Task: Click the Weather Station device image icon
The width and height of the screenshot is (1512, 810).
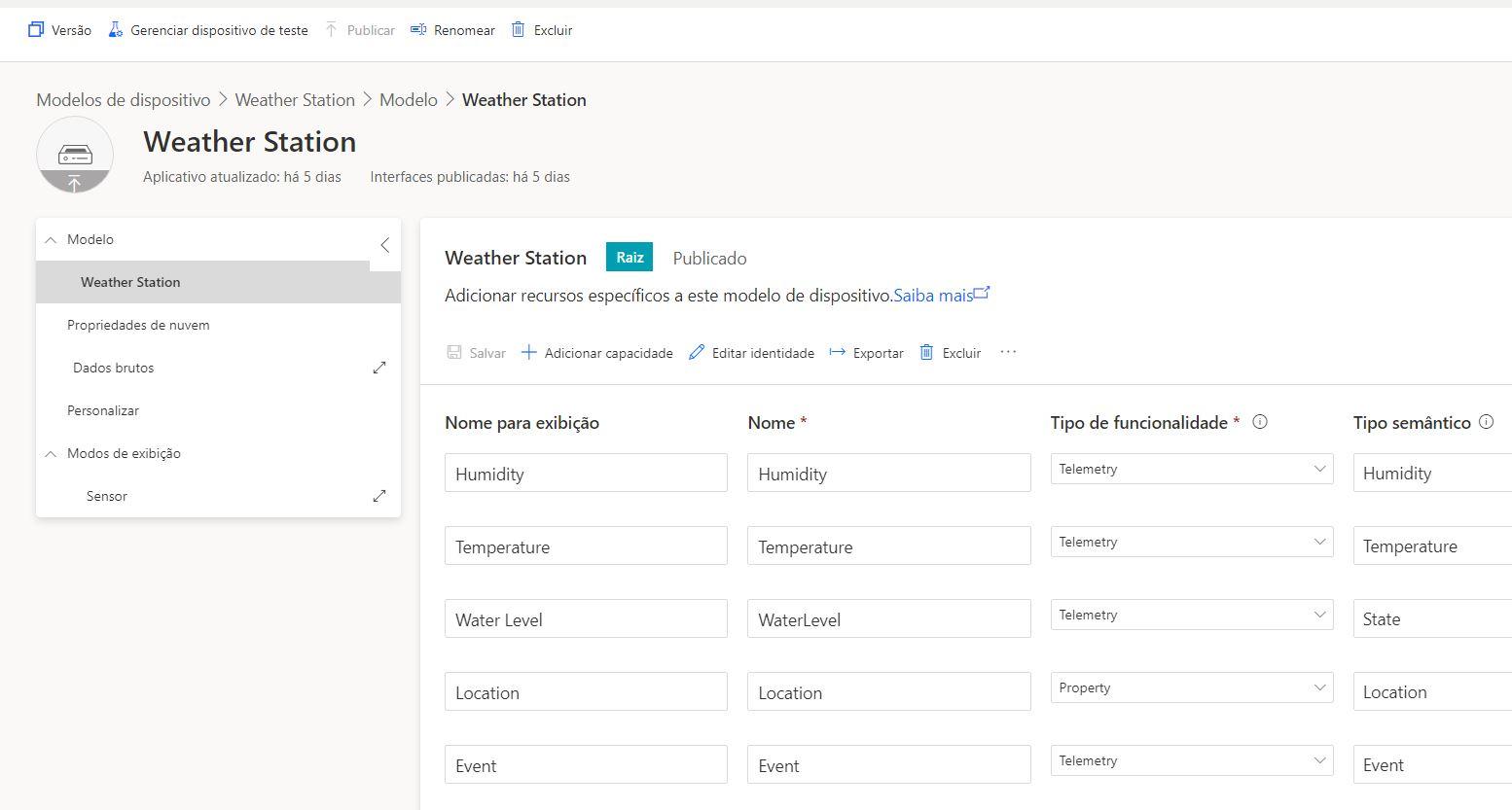Action: tap(75, 156)
